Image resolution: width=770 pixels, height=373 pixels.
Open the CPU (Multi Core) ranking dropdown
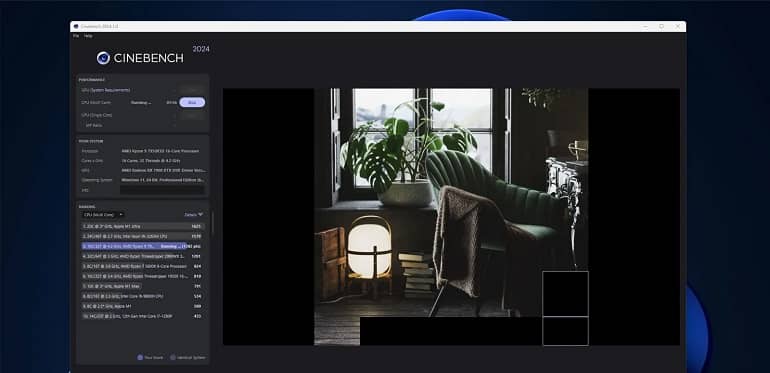coord(103,214)
